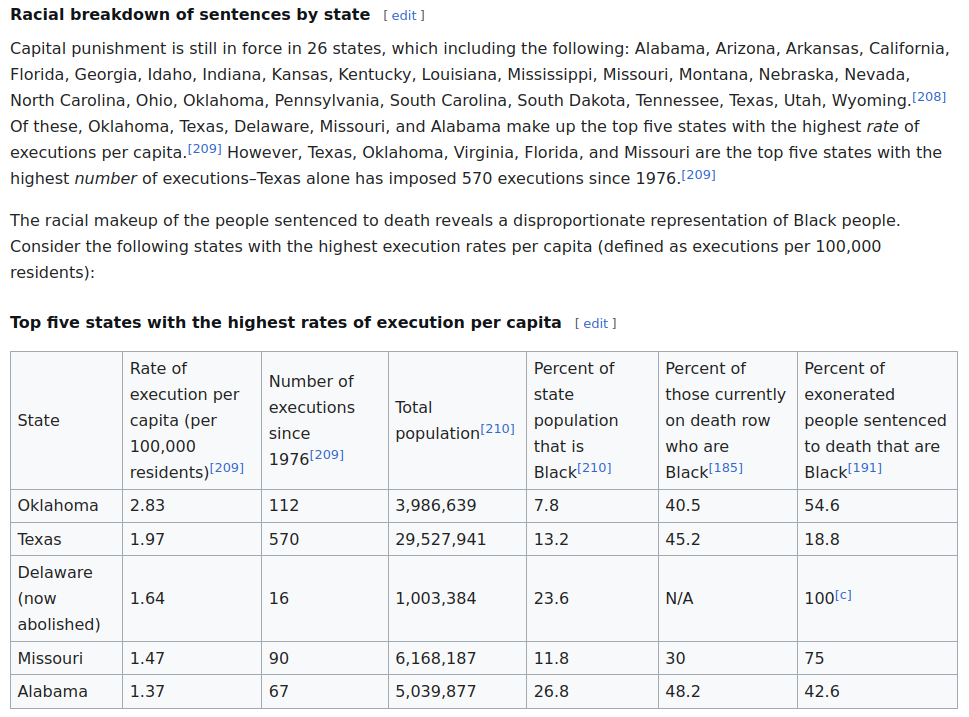Click the 16 executions value
This screenshot has width=969, height=717.
279,598
